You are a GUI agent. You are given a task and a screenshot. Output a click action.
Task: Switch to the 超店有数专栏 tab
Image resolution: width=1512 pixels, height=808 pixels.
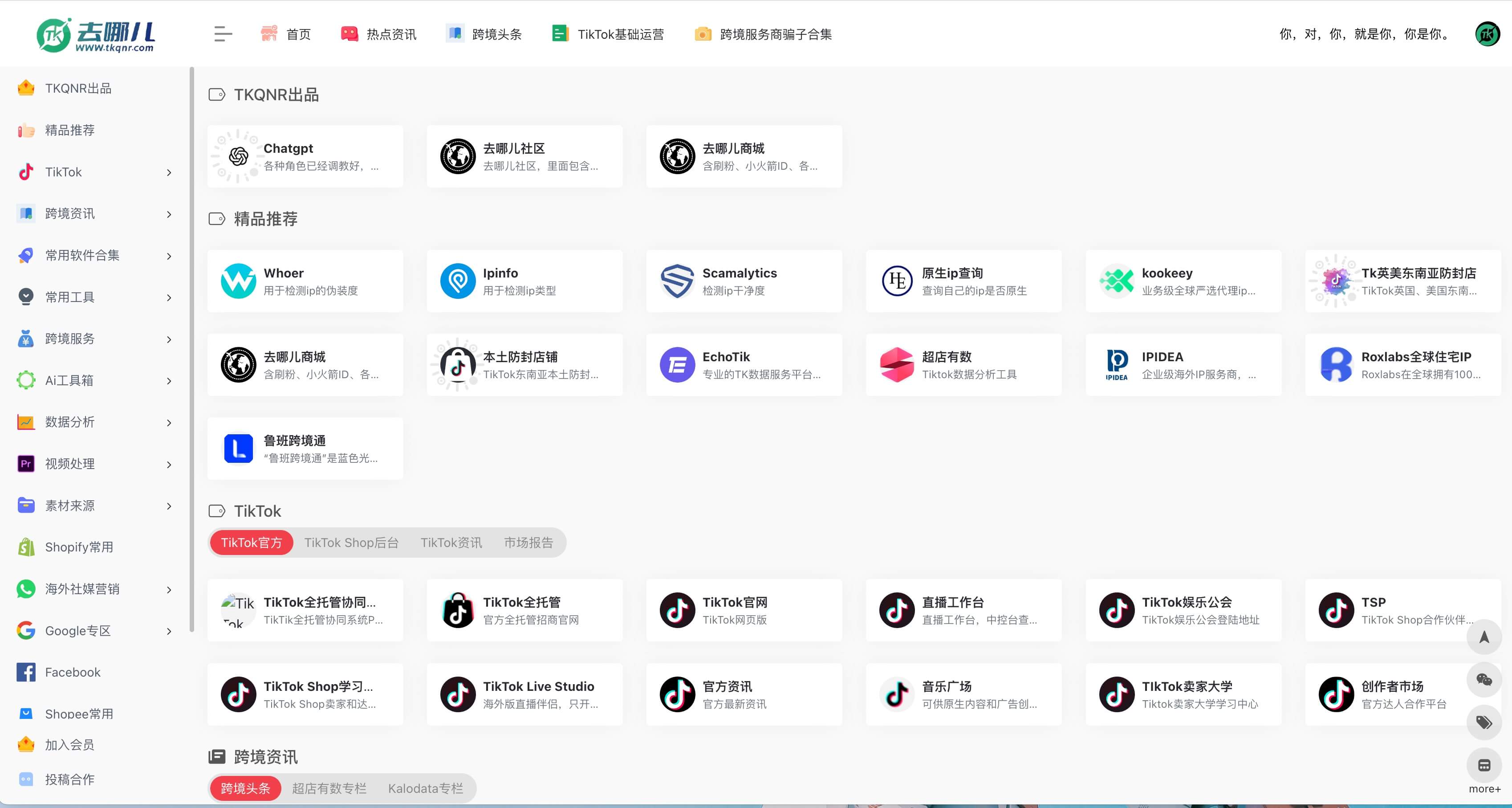tap(329, 788)
